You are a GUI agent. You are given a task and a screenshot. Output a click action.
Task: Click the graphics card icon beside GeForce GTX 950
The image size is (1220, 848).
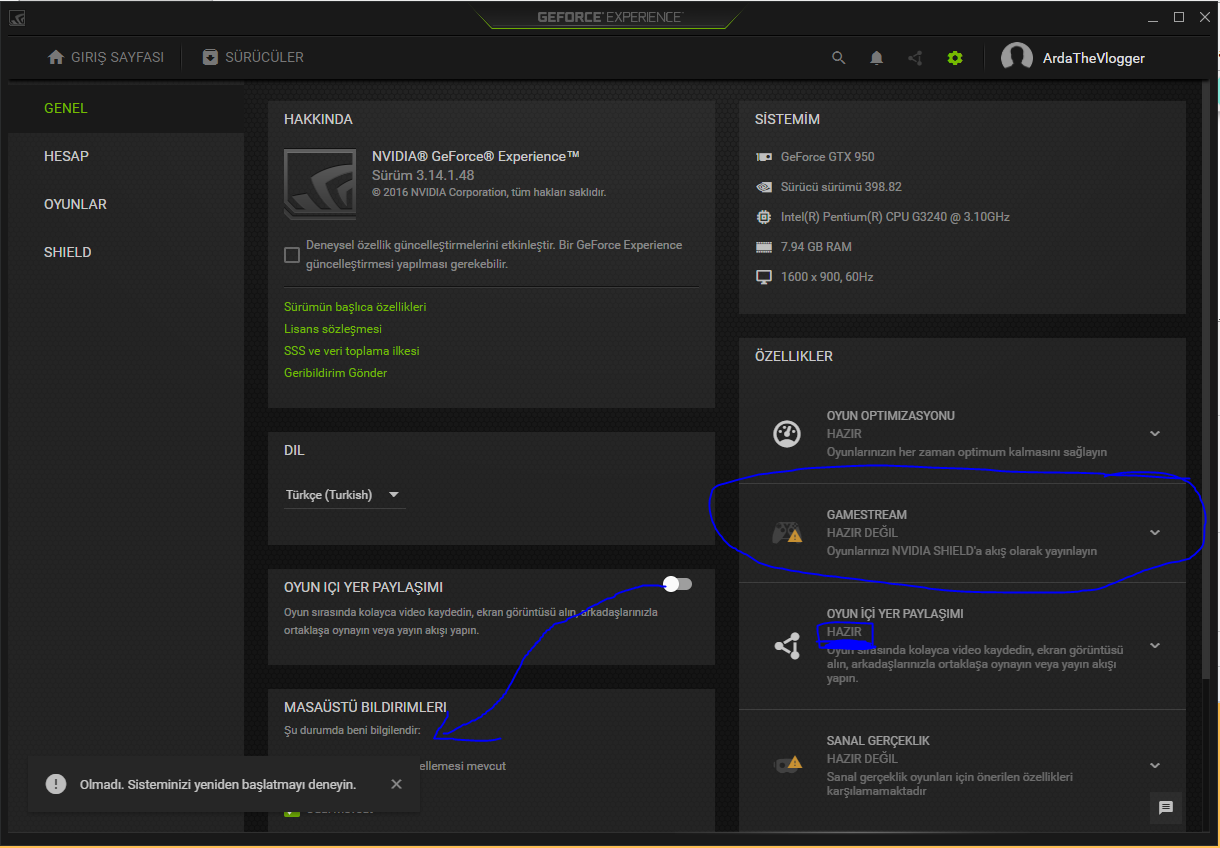[764, 157]
